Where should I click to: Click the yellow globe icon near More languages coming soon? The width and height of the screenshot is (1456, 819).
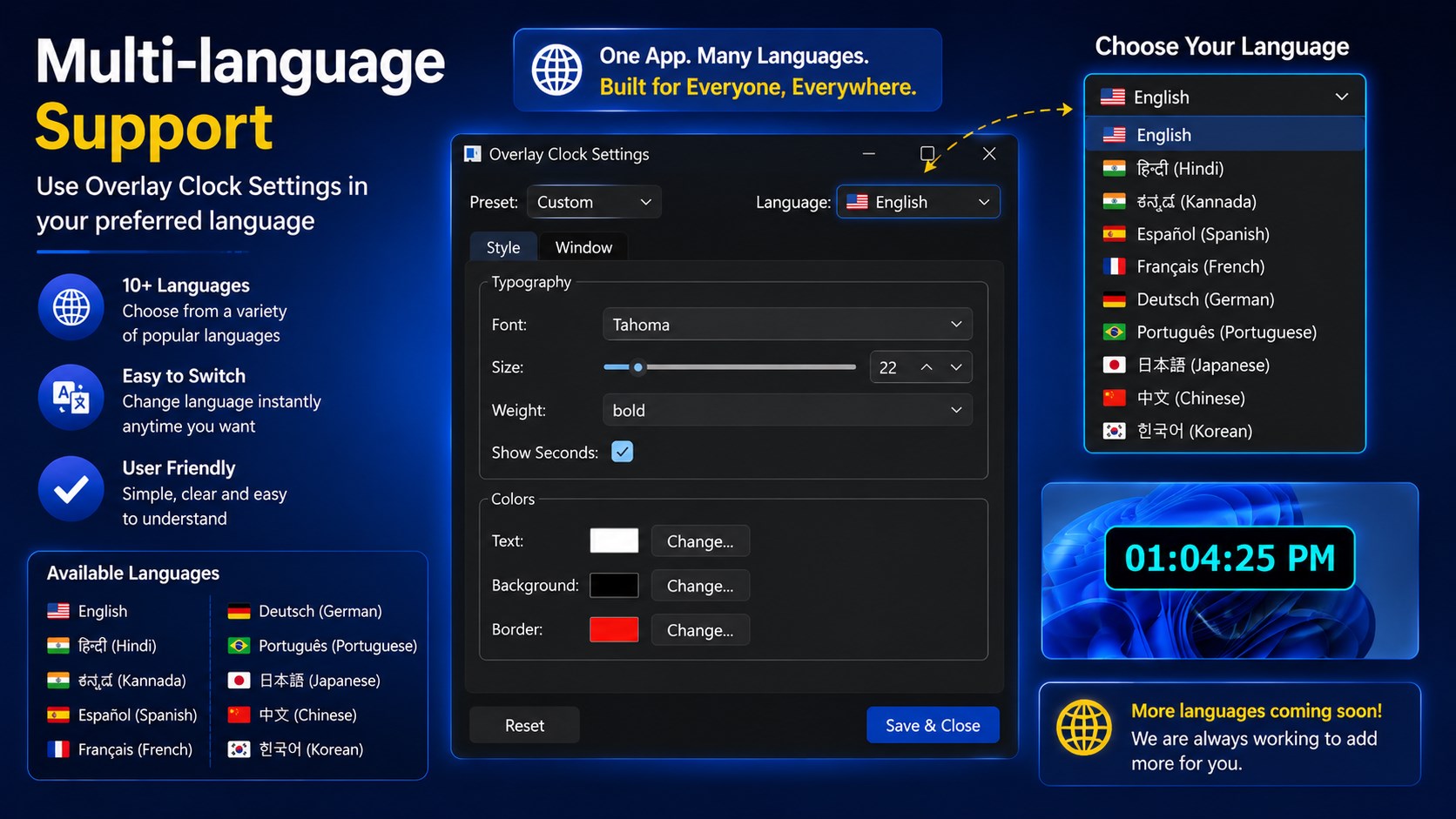pos(1084,728)
